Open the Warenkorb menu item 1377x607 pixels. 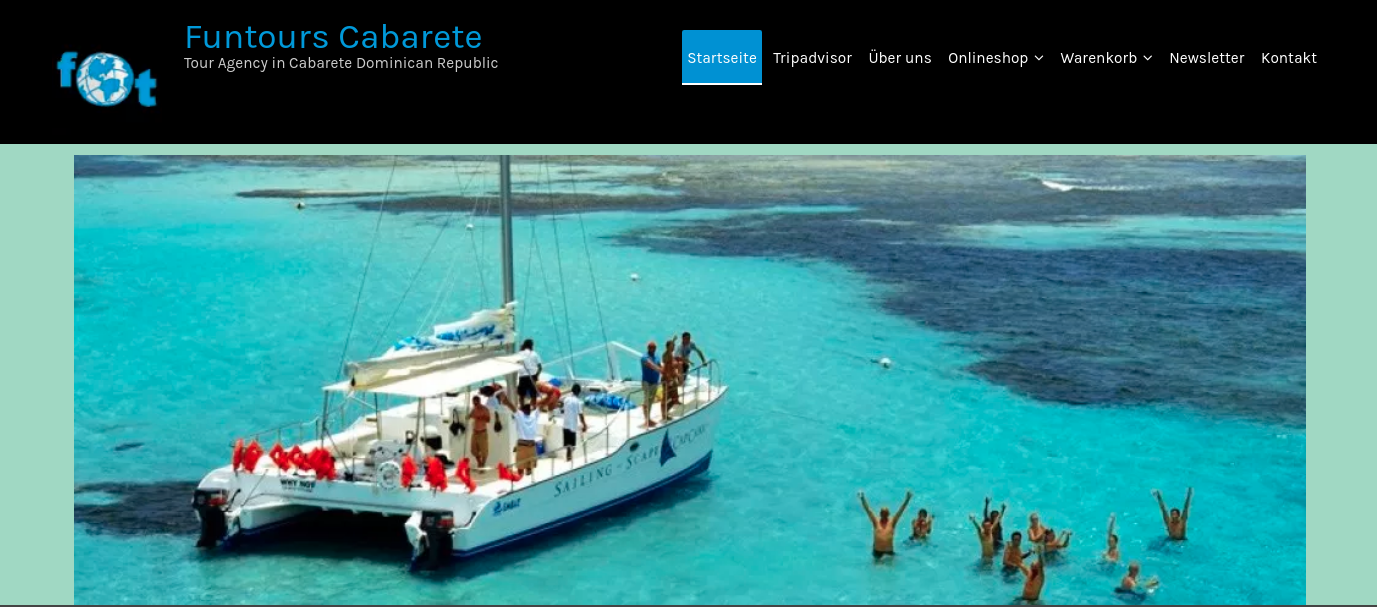point(1098,58)
